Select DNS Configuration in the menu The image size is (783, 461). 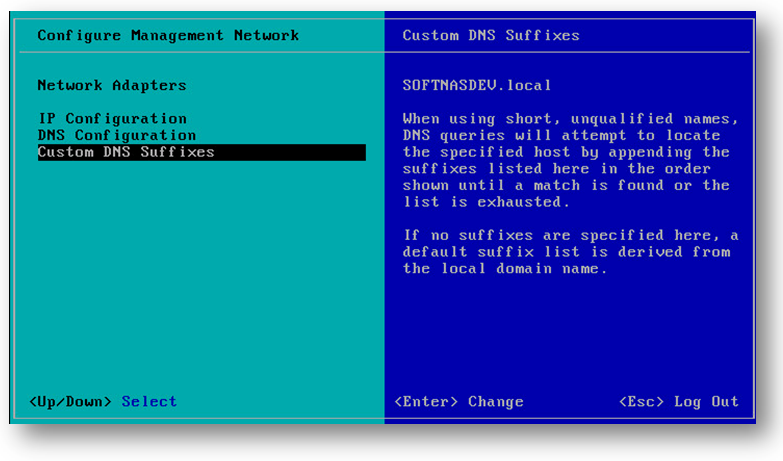pos(117,135)
